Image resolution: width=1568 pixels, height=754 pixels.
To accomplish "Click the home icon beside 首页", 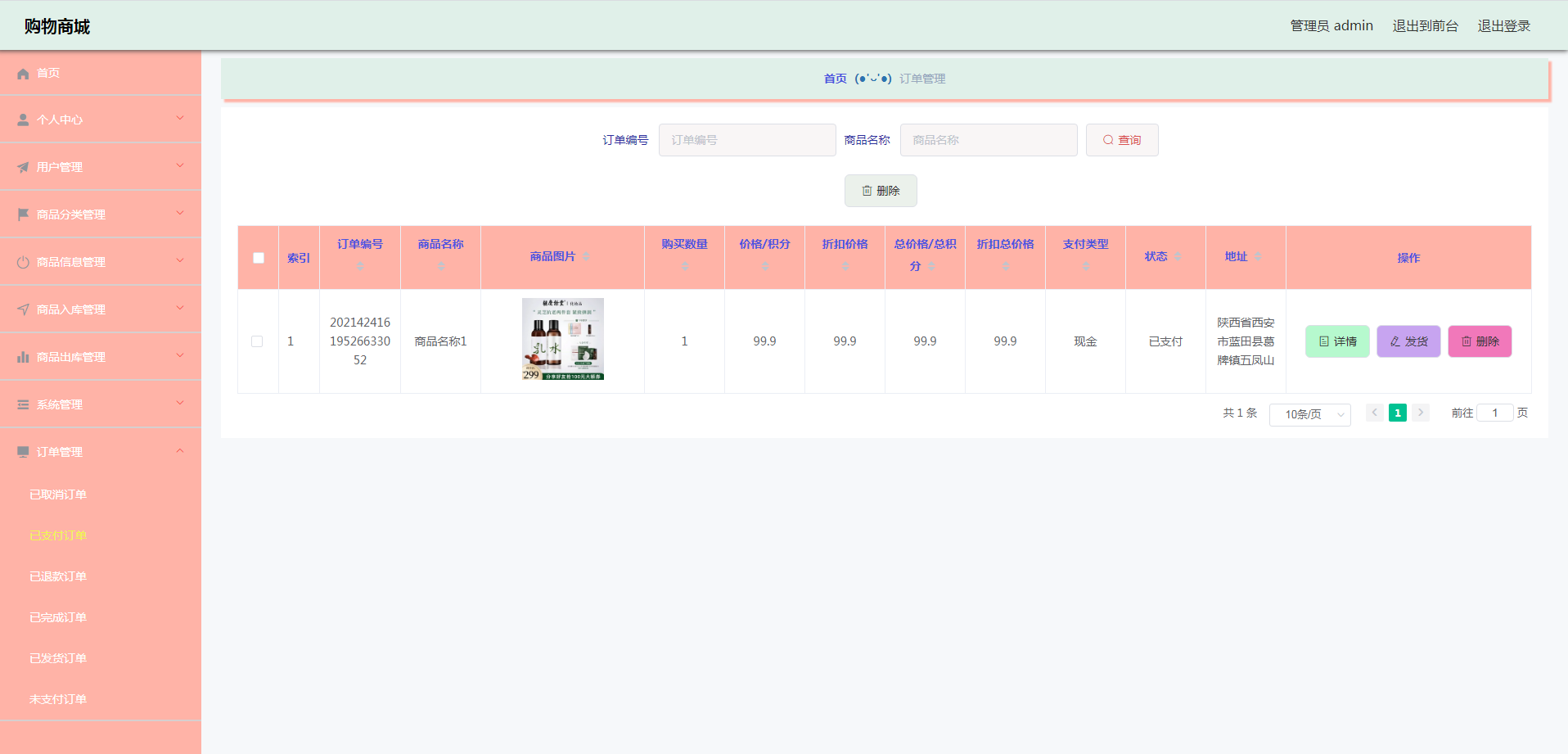I will tap(23, 74).
